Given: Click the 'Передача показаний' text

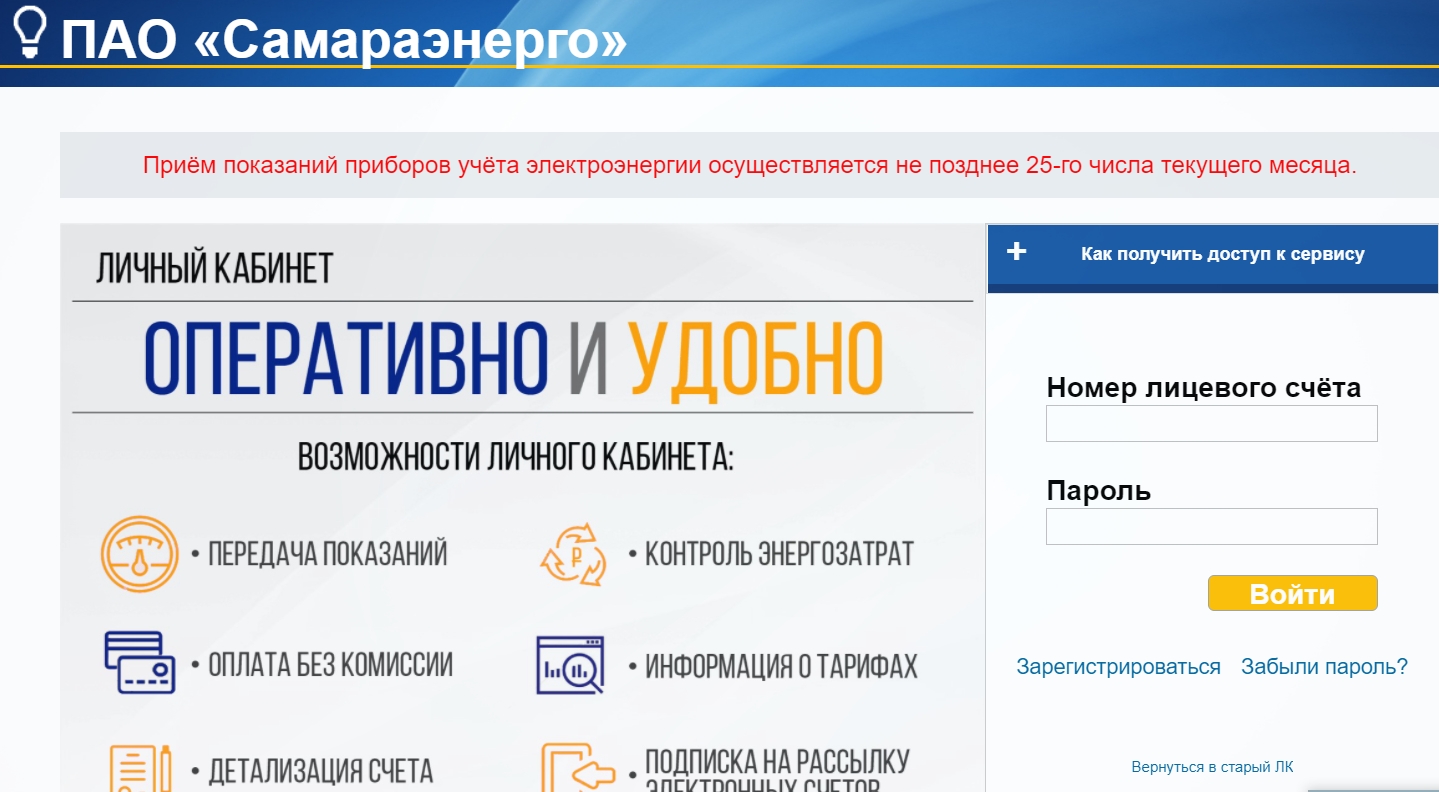Looking at the screenshot, I should 327,553.
